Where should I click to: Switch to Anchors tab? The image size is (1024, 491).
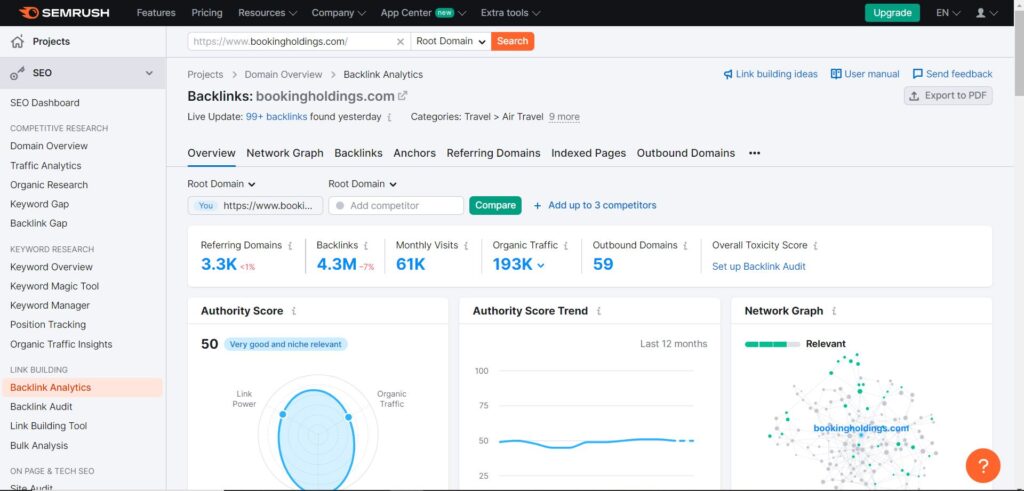[x=414, y=153]
